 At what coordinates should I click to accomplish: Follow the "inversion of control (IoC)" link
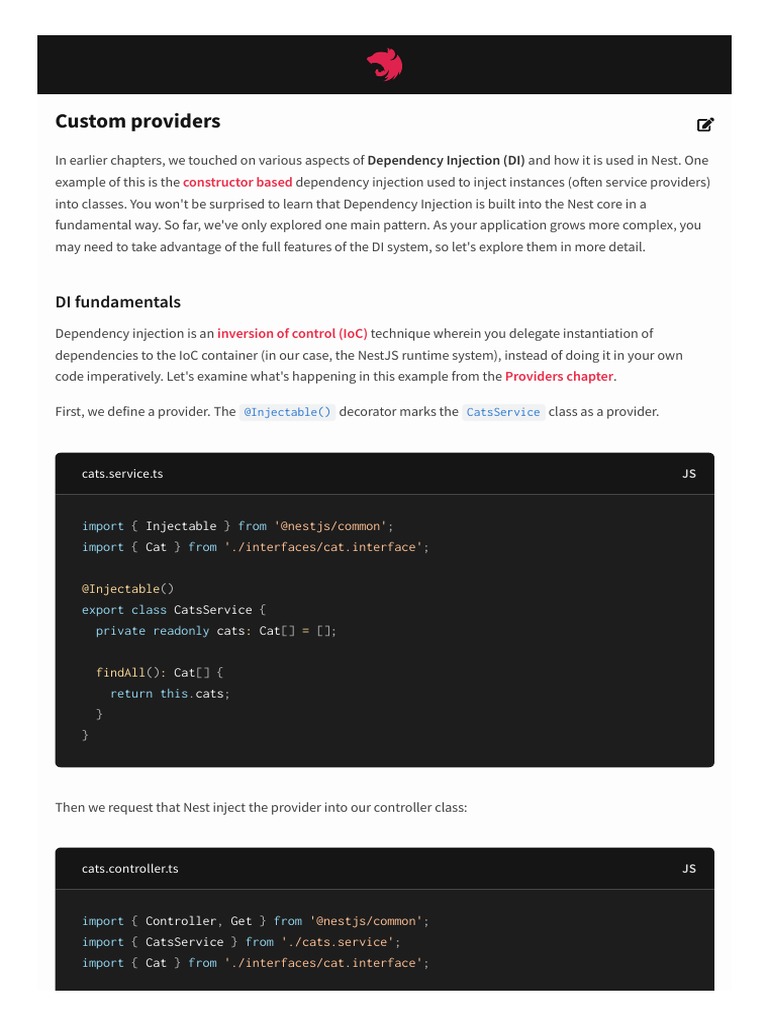(x=292, y=333)
